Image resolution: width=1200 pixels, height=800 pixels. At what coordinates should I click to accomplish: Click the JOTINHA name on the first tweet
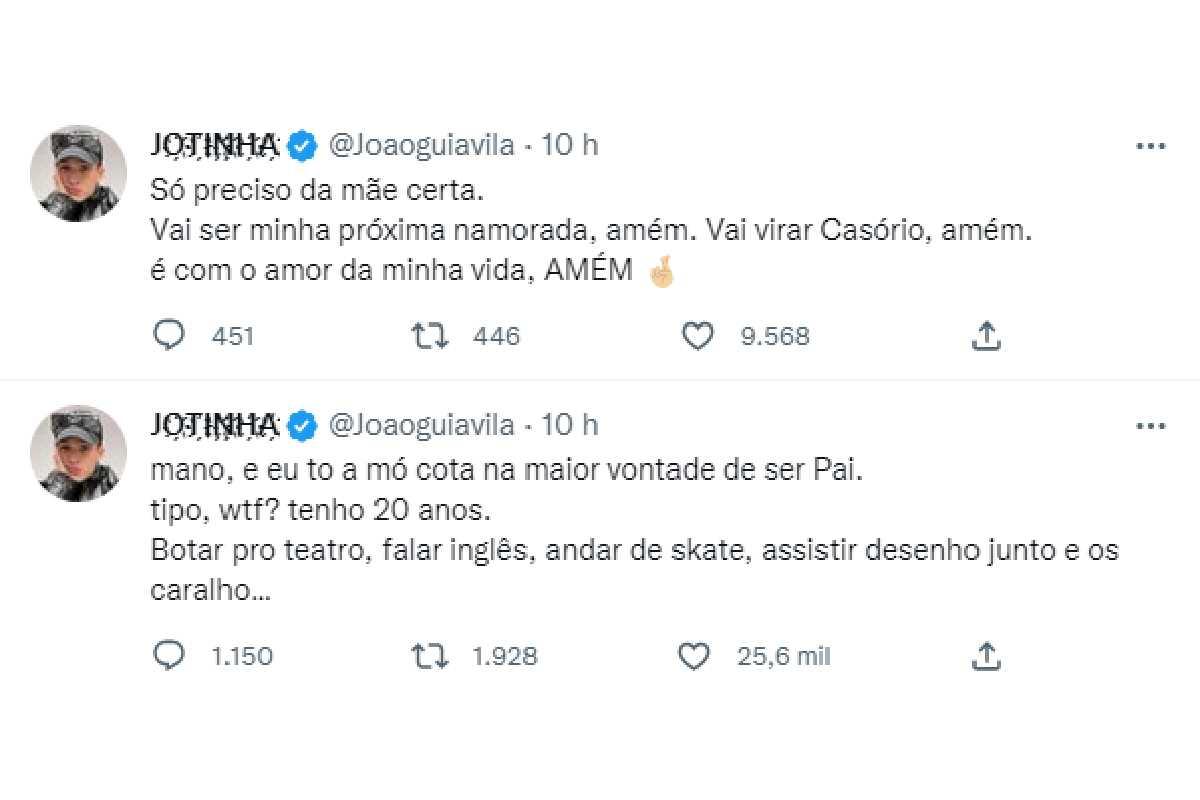click(213, 146)
